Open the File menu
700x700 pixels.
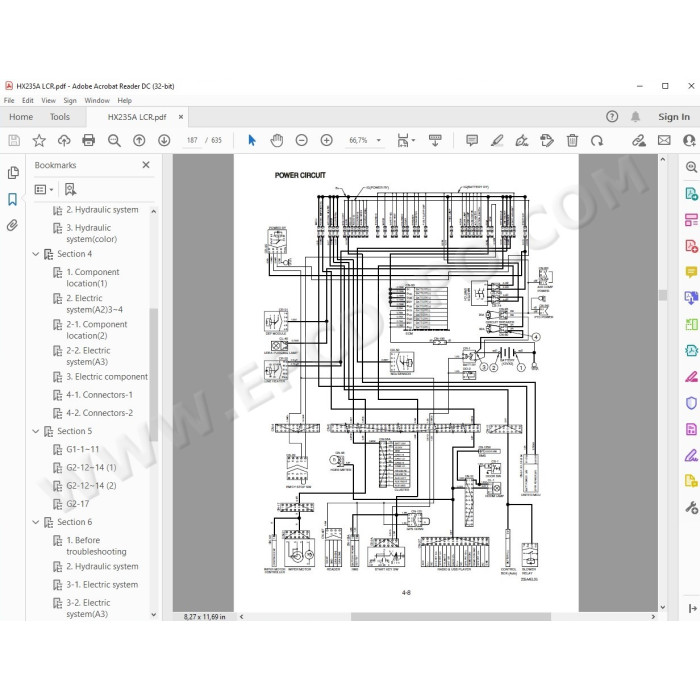pos(9,100)
